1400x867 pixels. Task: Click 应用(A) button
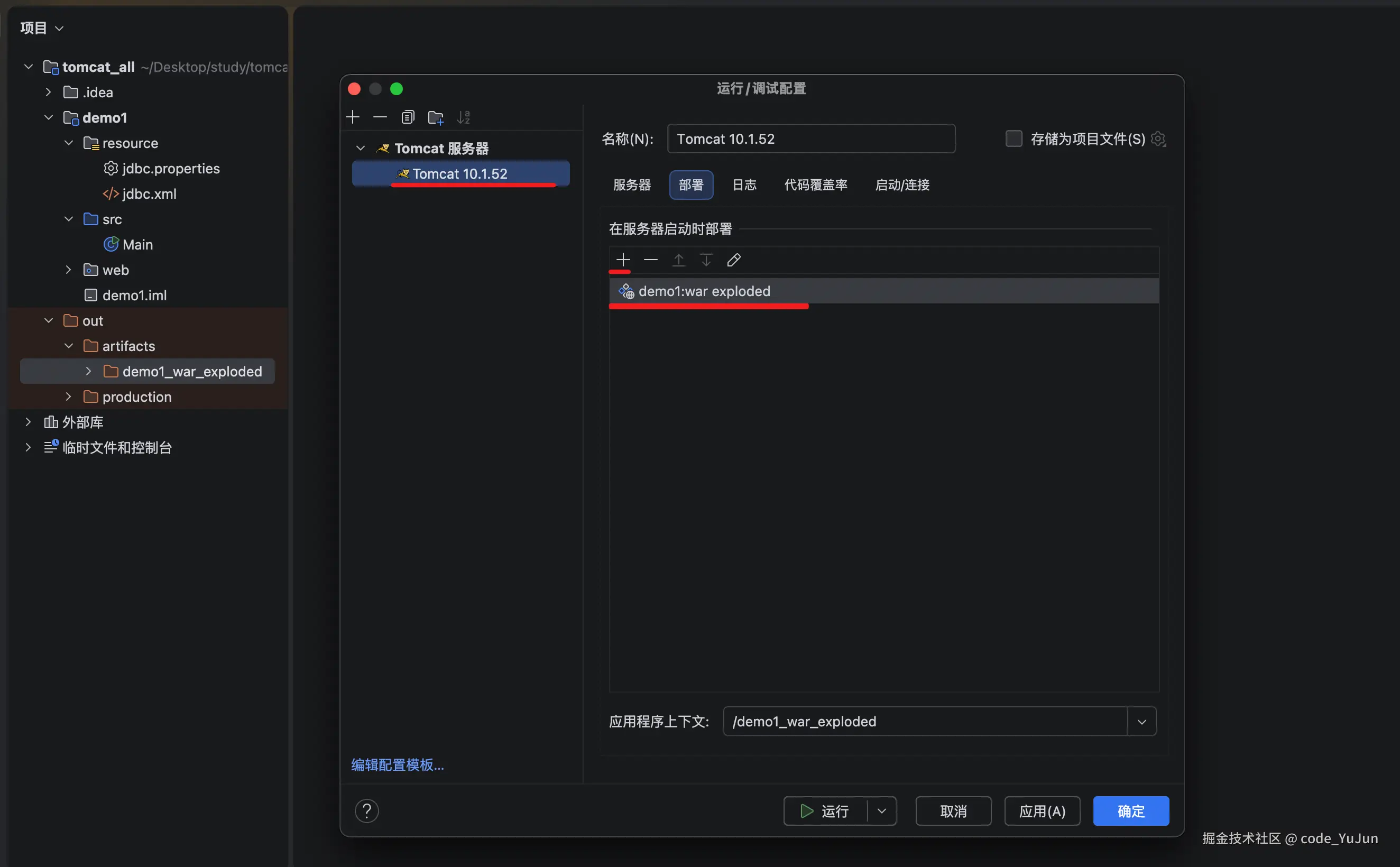tap(1042, 811)
